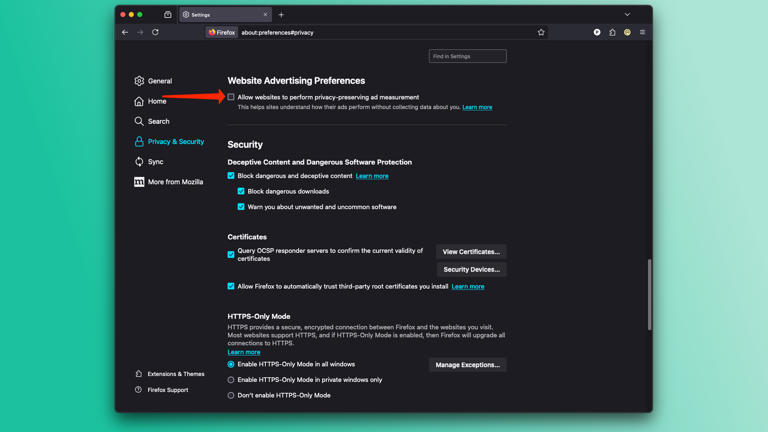
Task: Open the extensions puzzle icon in toolbar
Action: point(612,32)
